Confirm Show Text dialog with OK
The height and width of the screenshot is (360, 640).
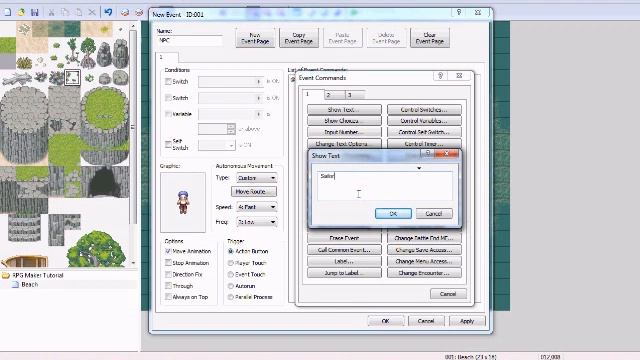pyautogui.click(x=393, y=213)
